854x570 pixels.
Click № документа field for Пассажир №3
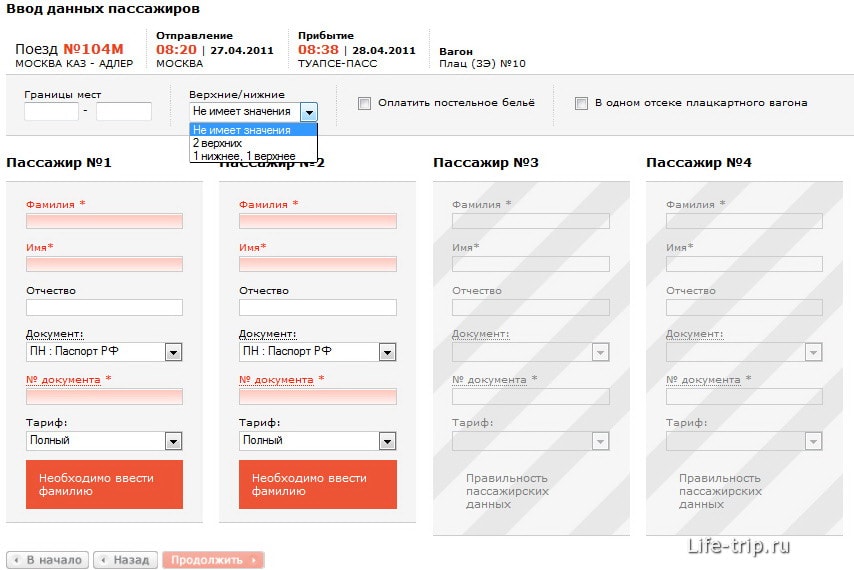coord(530,396)
